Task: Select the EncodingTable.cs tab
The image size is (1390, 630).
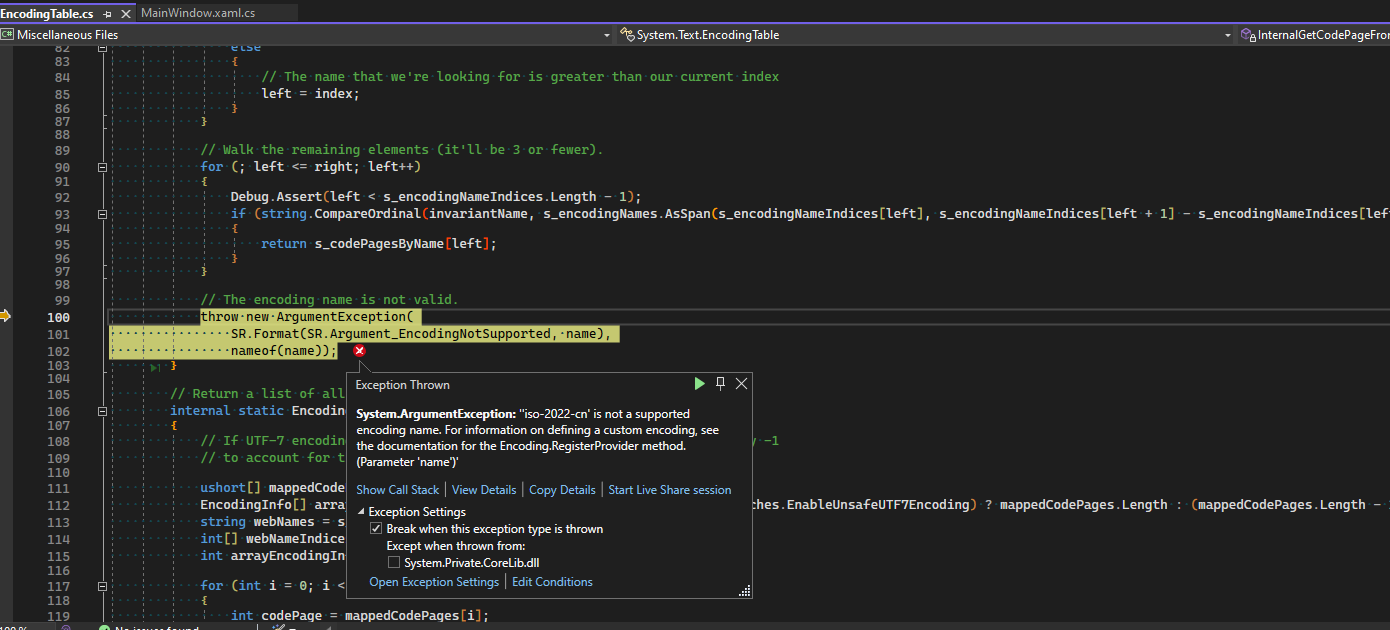Action: point(47,14)
